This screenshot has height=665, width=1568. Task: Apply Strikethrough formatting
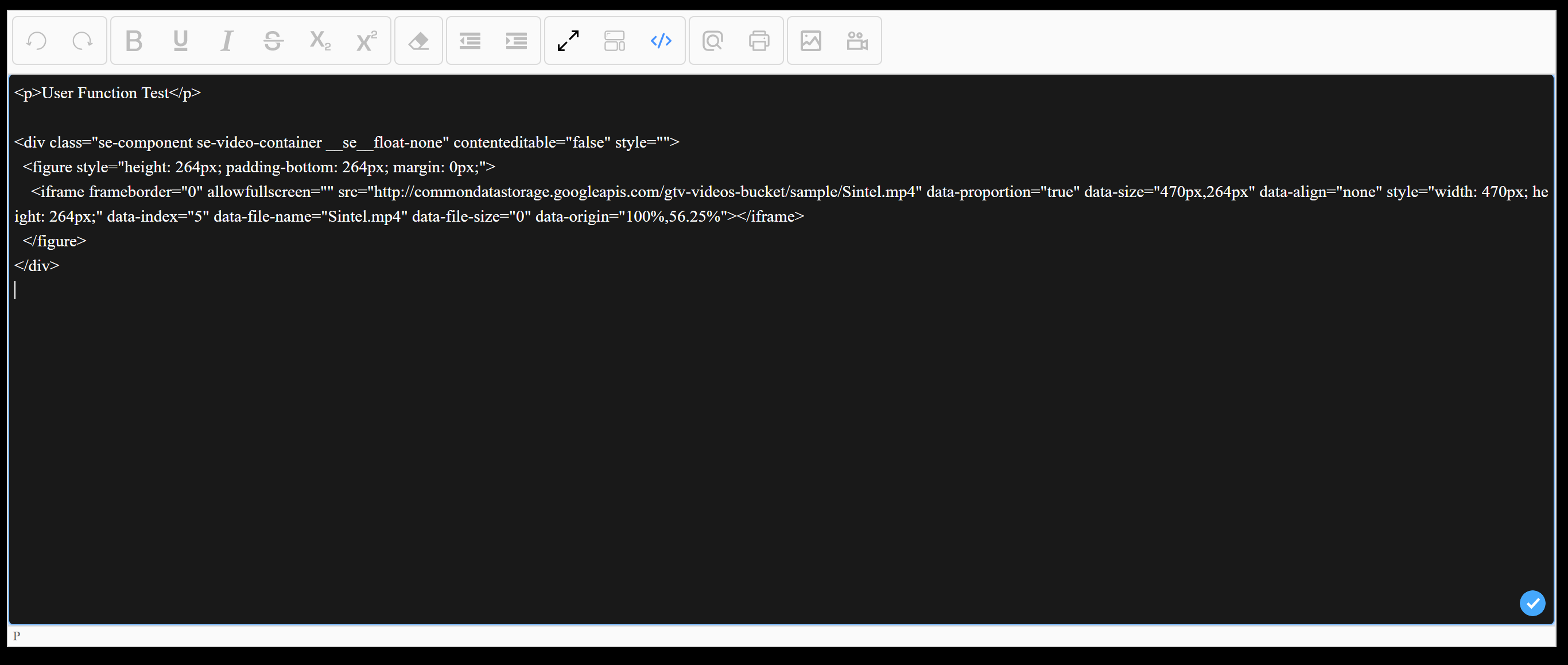[273, 40]
